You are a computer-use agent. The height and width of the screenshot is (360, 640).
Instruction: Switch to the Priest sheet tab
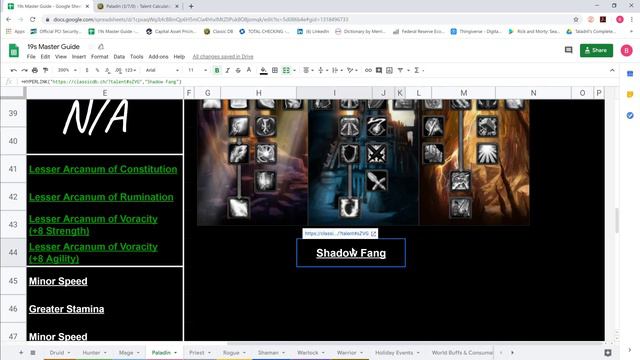click(x=200, y=352)
